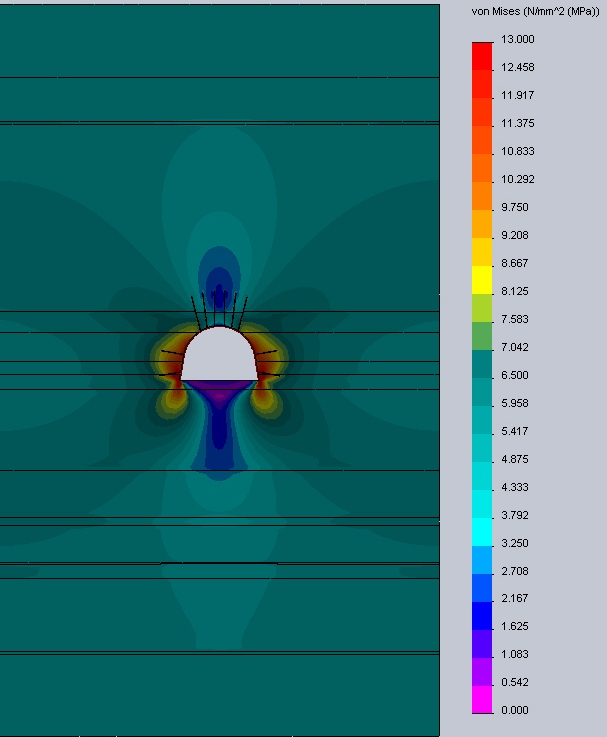The width and height of the screenshot is (607, 737).
Task: Click the purple low-stress zone beneath tunnel floor
Action: point(220,392)
